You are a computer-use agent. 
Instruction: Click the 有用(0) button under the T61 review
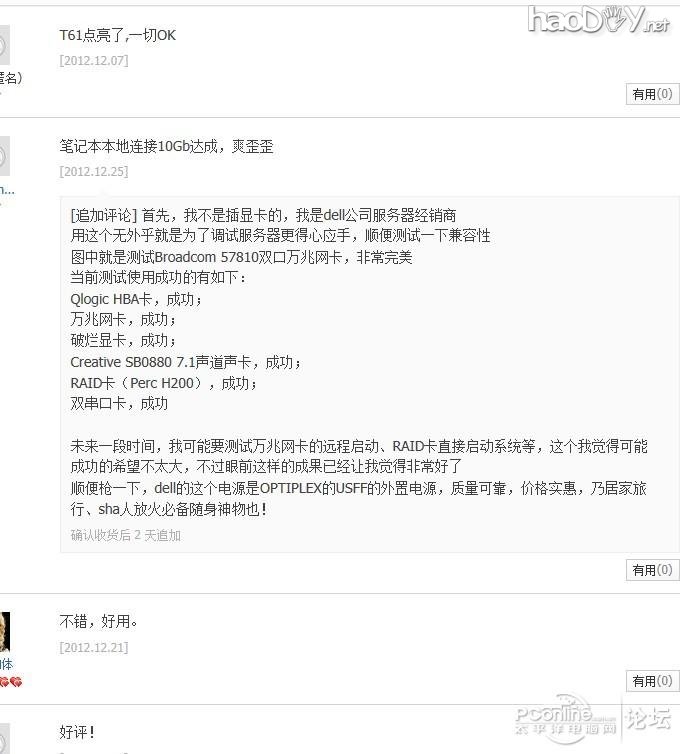pyautogui.click(x=653, y=94)
